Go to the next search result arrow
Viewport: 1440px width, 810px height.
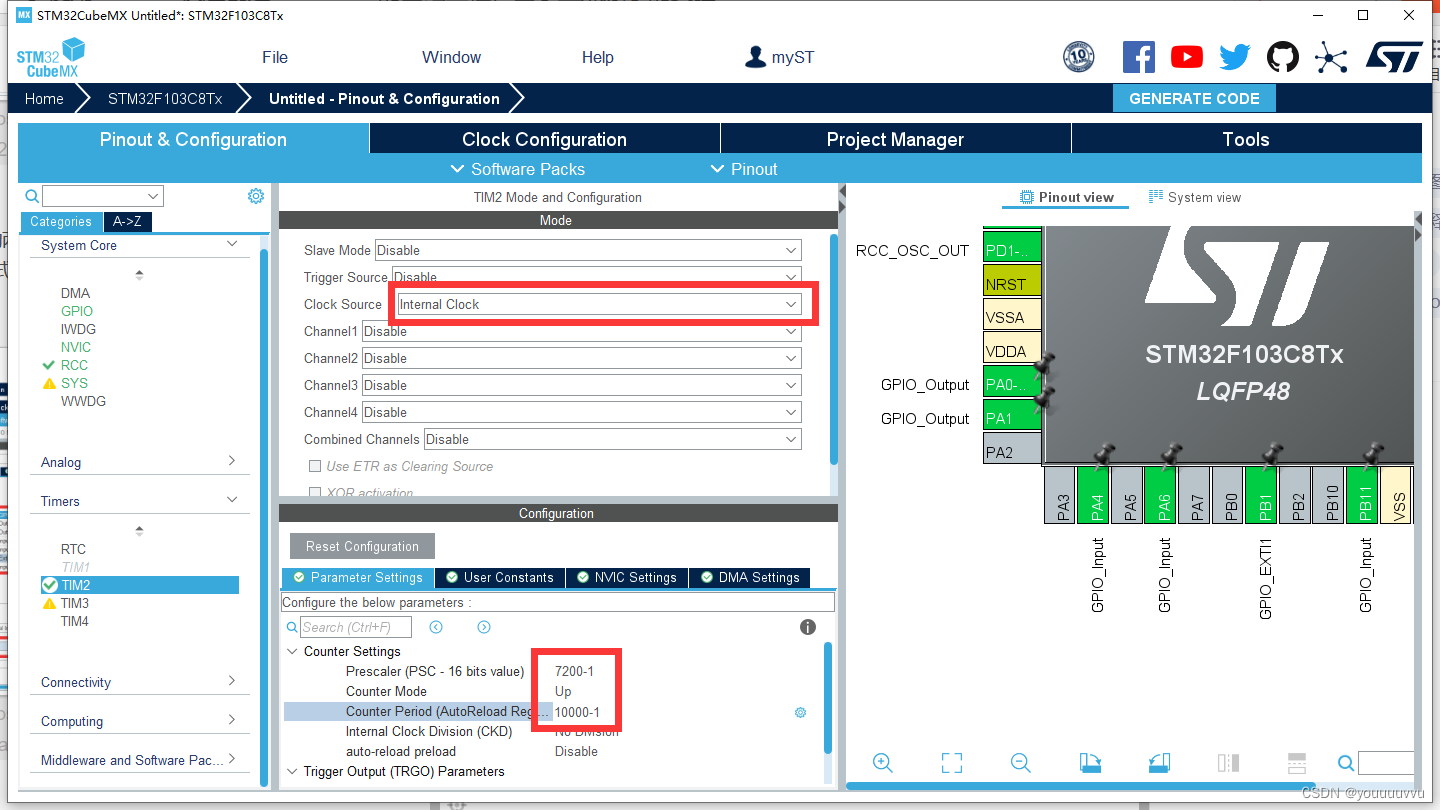click(484, 627)
